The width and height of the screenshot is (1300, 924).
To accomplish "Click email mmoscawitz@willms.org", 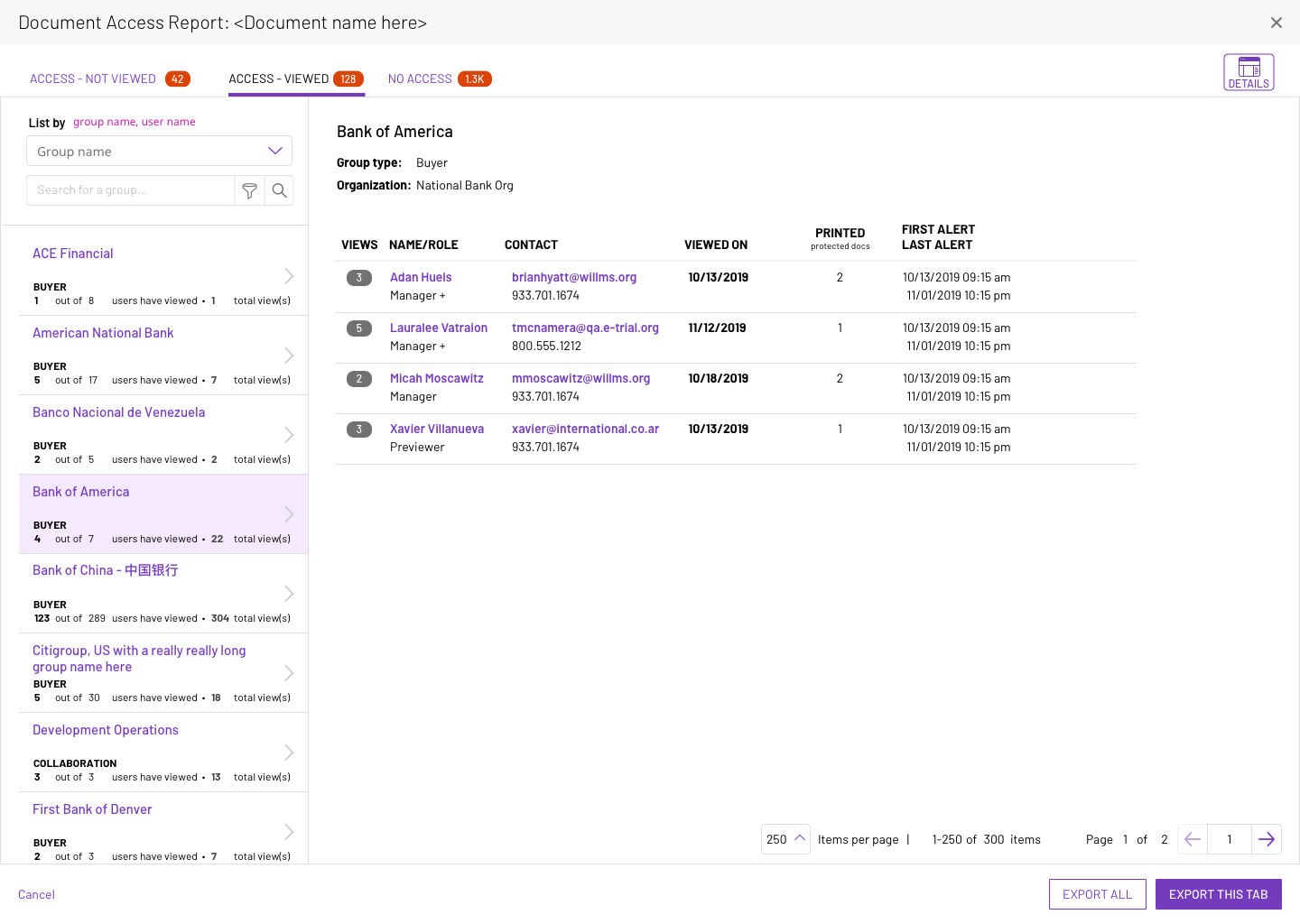I will pyautogui.click(x=580, y=378).
